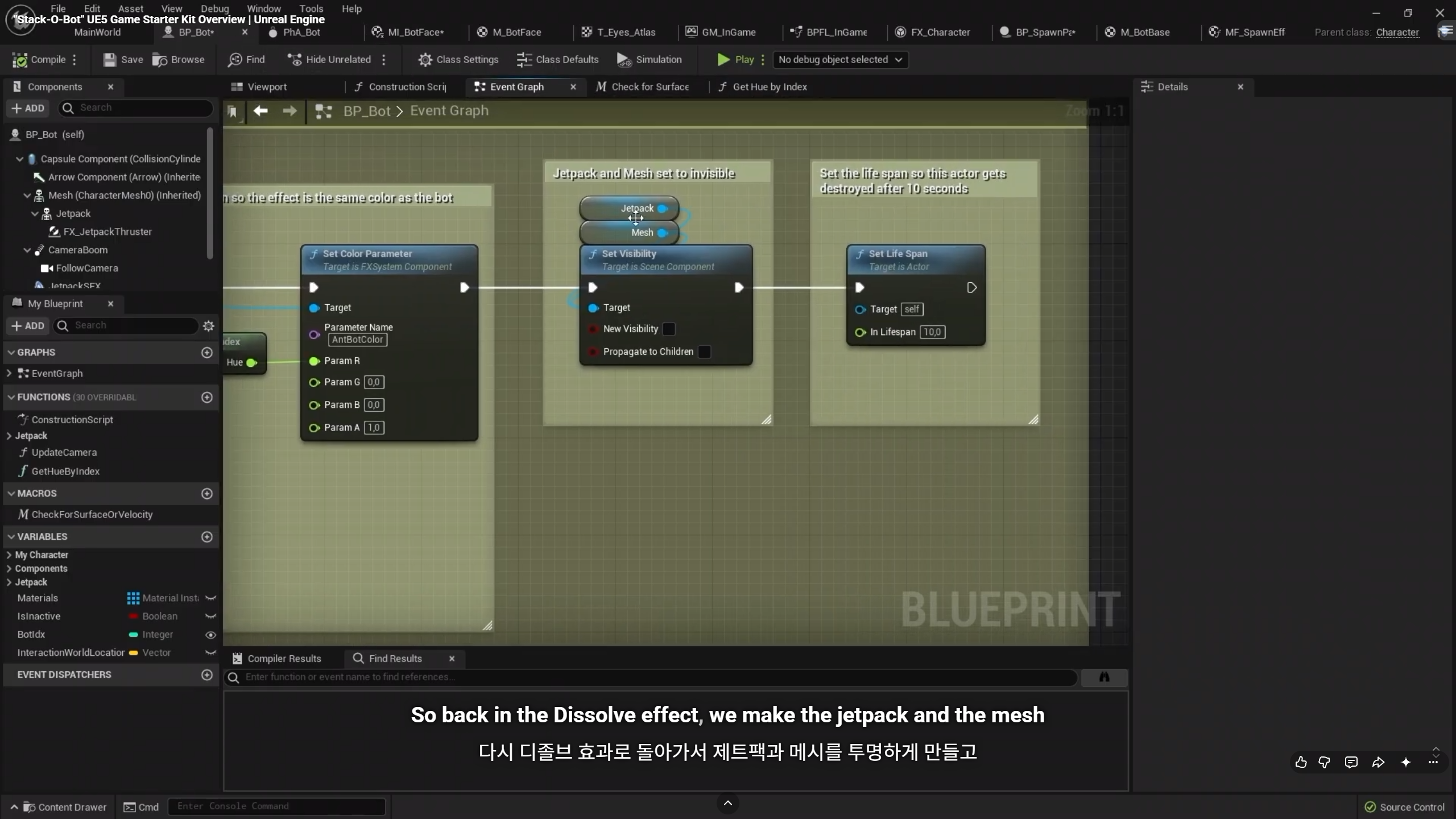Collapse Capsule Component tree node
The width and height of the screenshot is (1456, 819).
20,159
